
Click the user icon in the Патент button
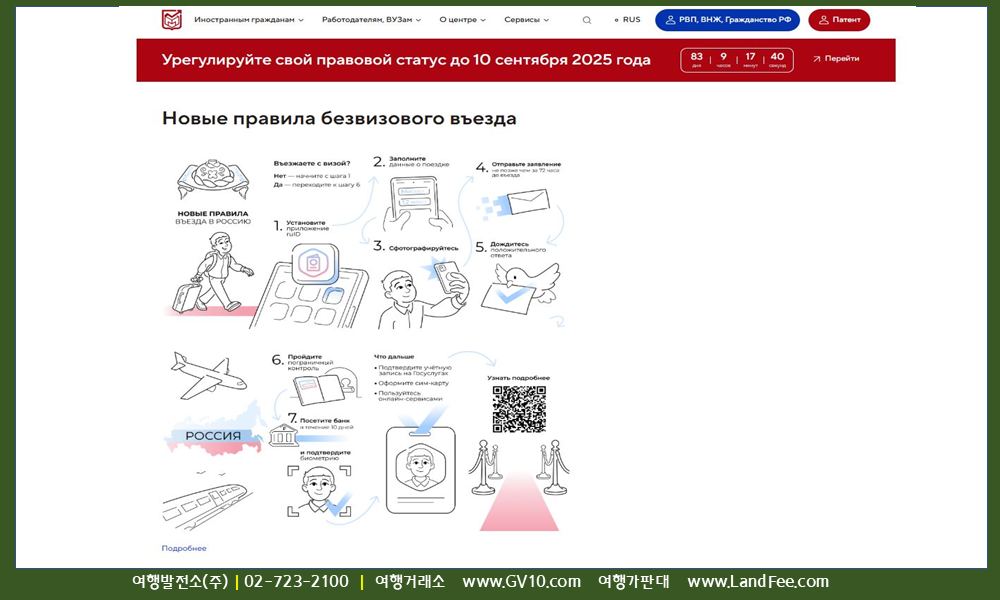(x=823, y=20)
